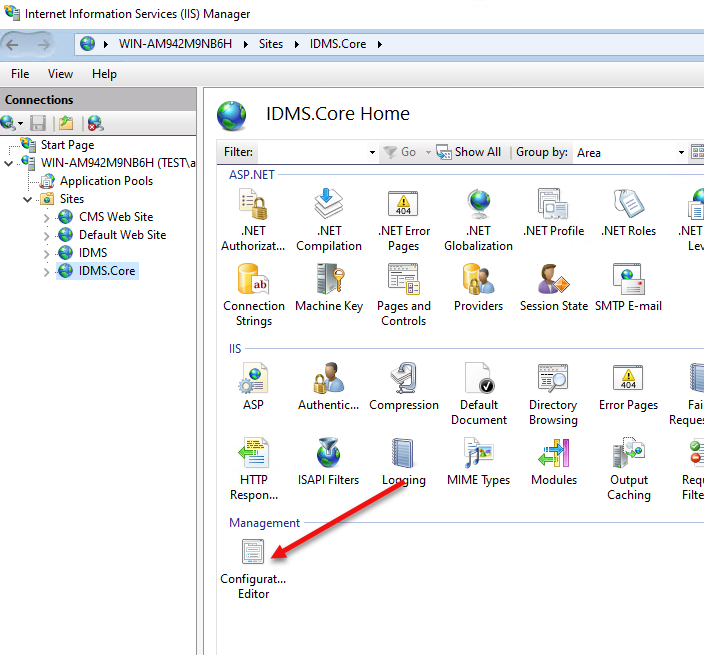The height and width of the screenshot is (655, 704).
Task: Open Default Document feature
Action: click(479, 393)
